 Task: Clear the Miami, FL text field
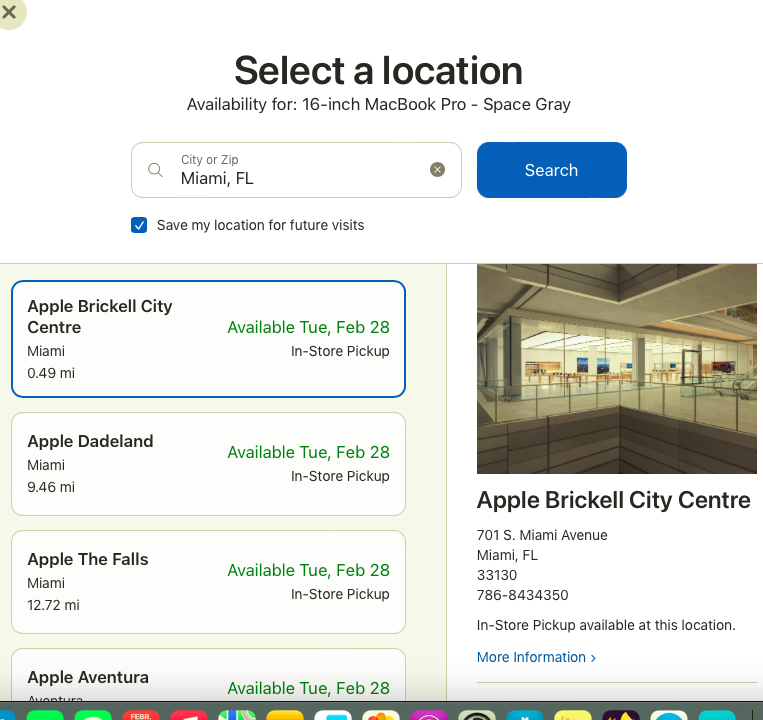coord(437,170)
